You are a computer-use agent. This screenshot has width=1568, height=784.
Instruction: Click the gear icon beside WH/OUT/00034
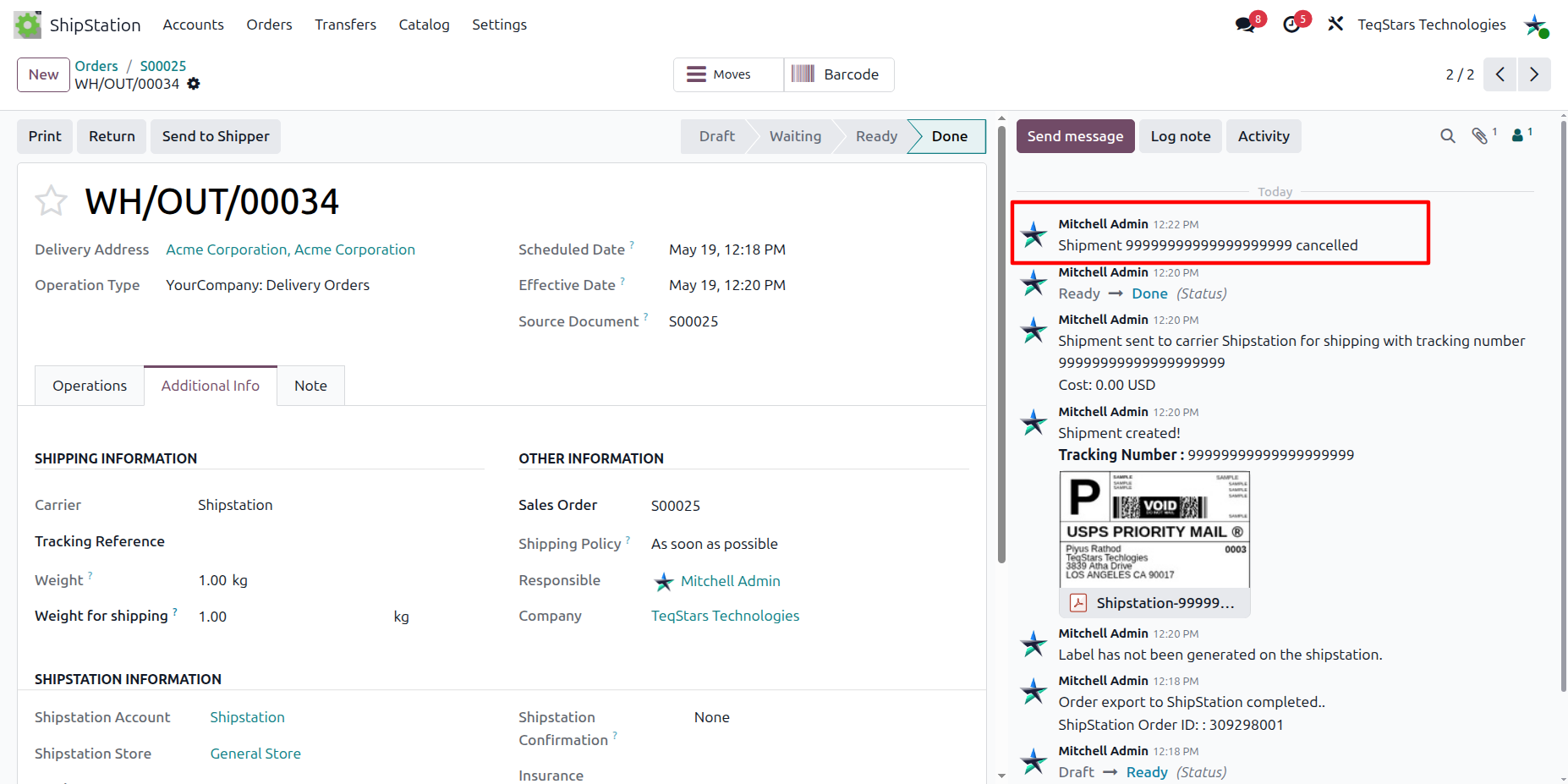point(194,84)
